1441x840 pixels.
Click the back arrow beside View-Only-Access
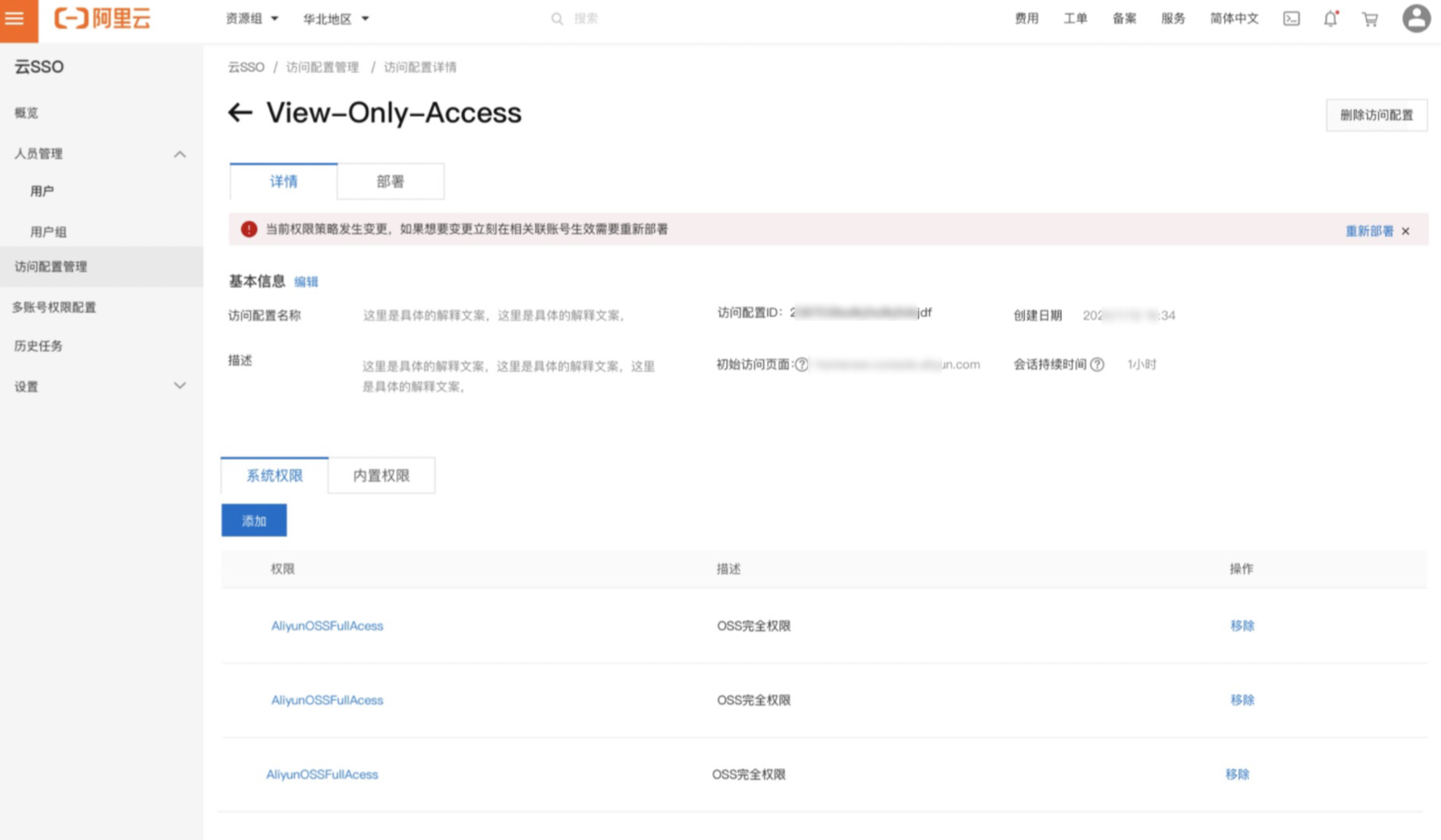(240, 112)
